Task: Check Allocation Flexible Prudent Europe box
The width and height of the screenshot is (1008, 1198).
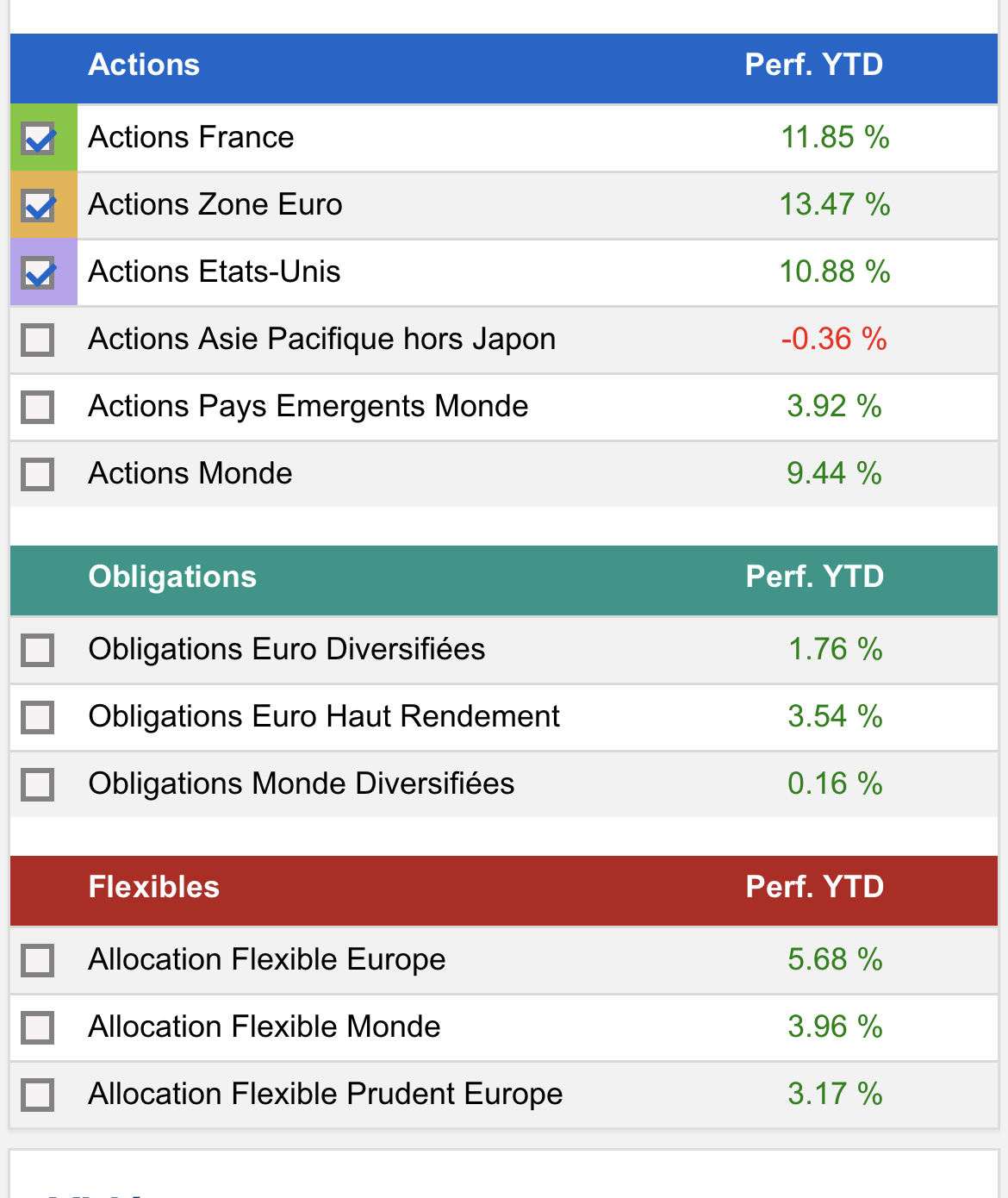Action: 38,1095
